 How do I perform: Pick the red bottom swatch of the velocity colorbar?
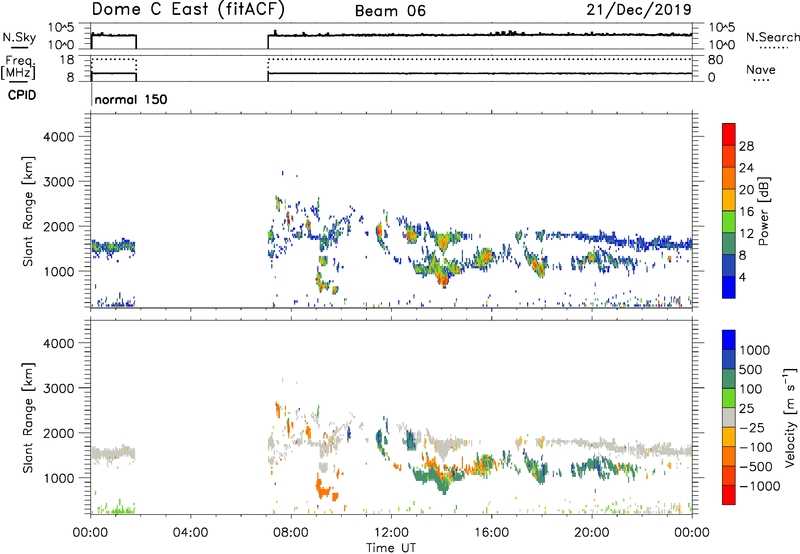729,495
